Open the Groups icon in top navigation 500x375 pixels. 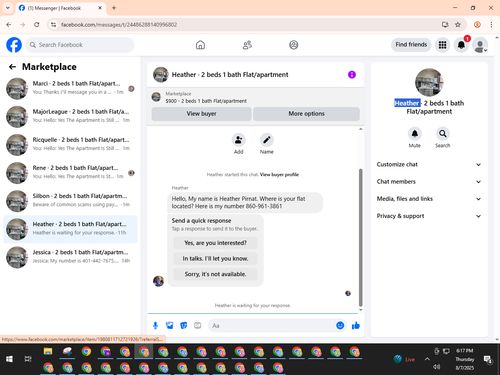tap(294, 45)
